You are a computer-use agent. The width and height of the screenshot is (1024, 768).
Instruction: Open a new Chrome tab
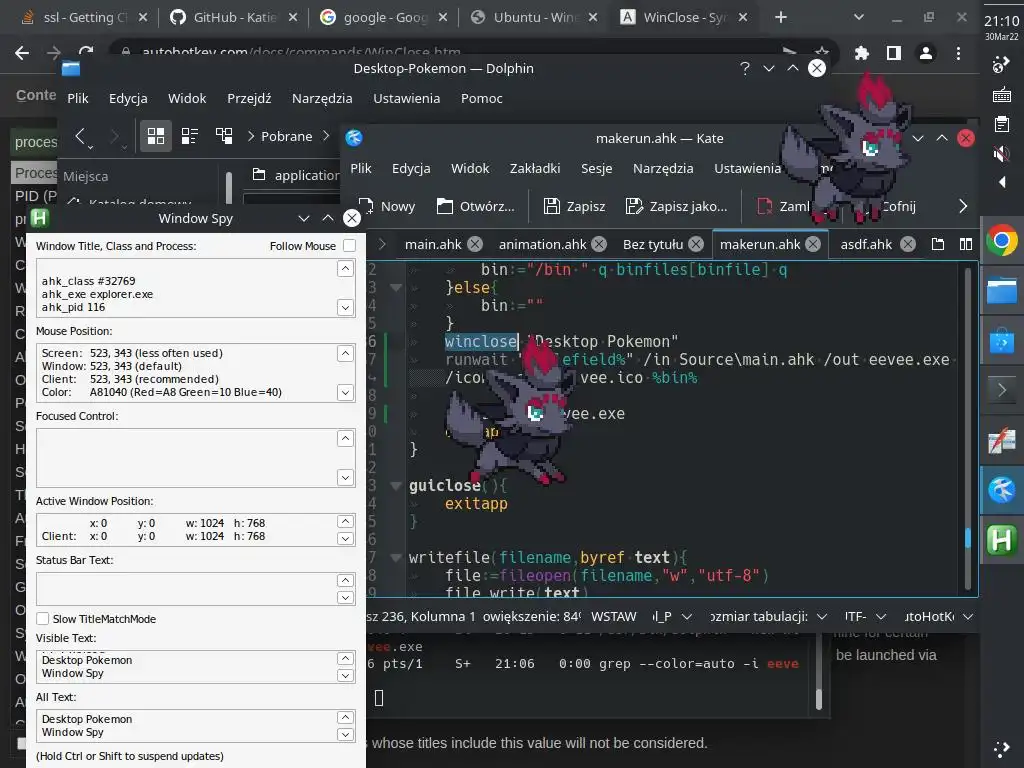coord(780,18)
